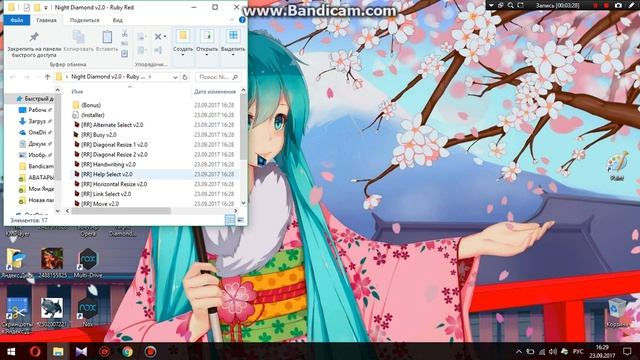The width and height of the screenshot is (640, 360).
Task: Click the Name column header
Action: 77,91
